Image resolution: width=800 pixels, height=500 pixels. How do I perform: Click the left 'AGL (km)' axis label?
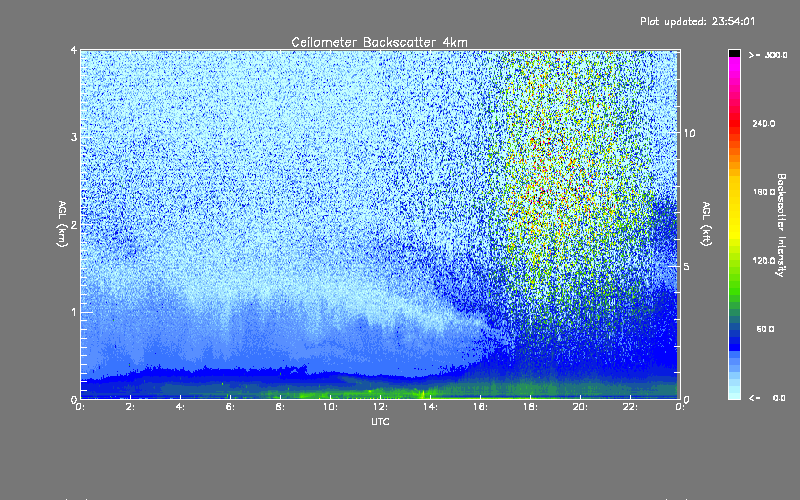click(x=62, y=224)
